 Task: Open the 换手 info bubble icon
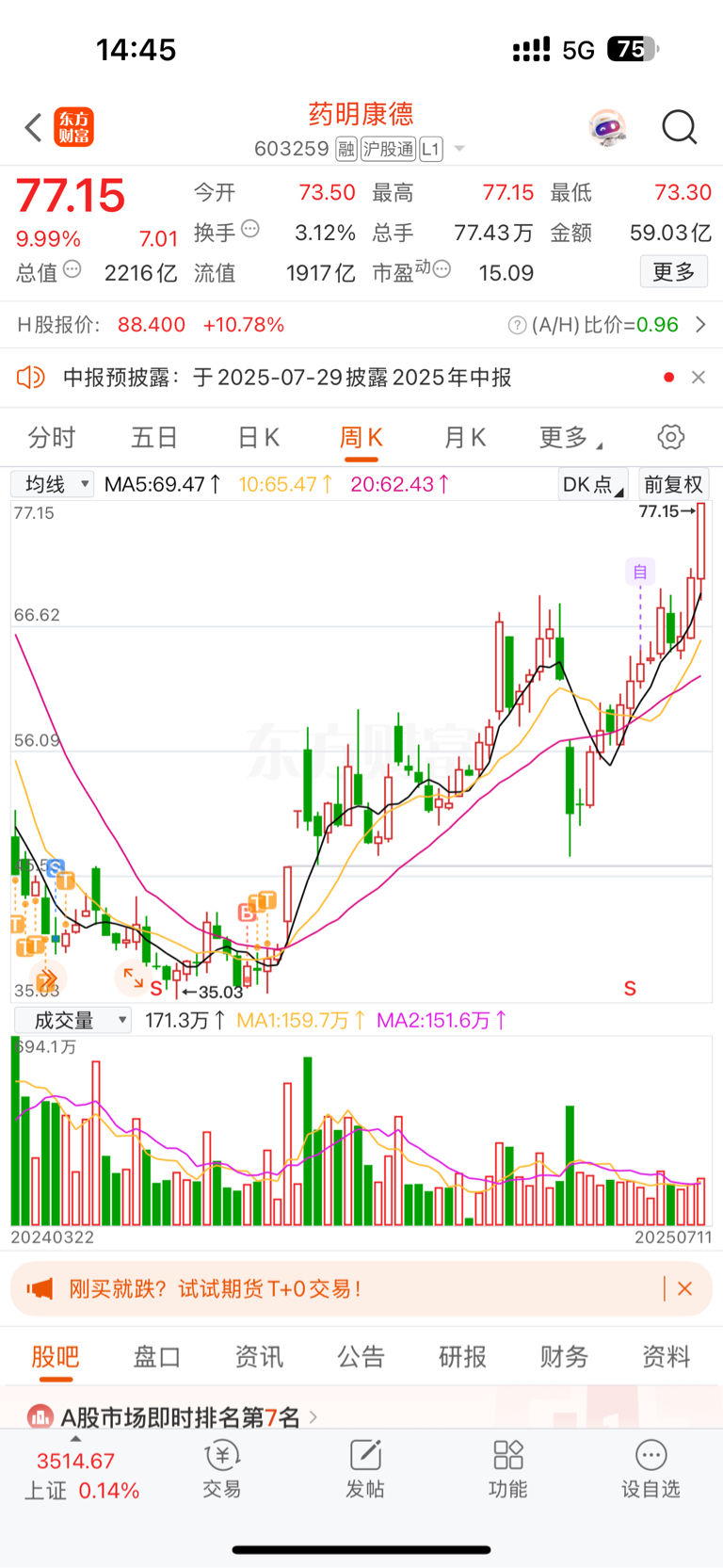(250, 229)
